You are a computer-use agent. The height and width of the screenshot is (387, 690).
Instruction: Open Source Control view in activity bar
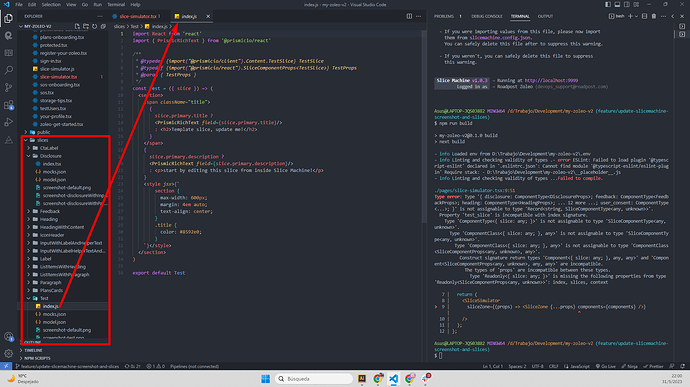click(x=8, y=87)
